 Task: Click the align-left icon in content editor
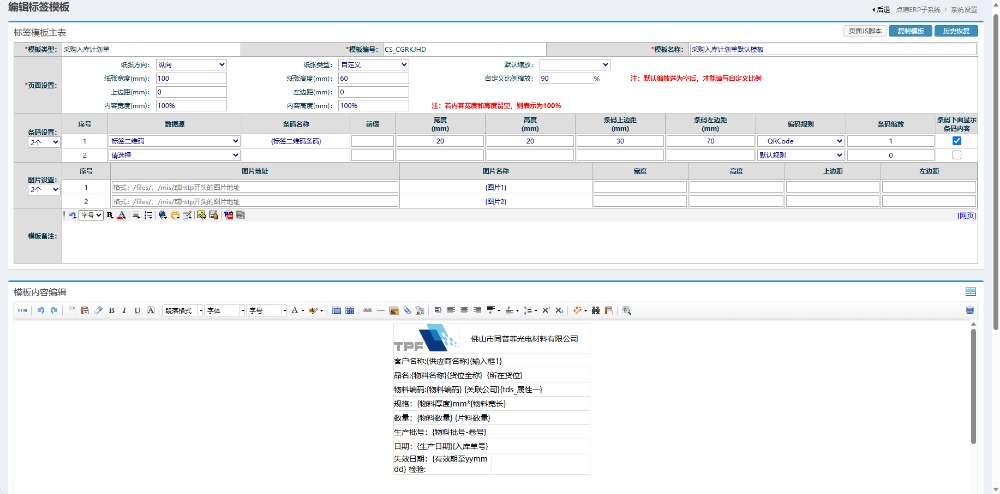(451, 310)
